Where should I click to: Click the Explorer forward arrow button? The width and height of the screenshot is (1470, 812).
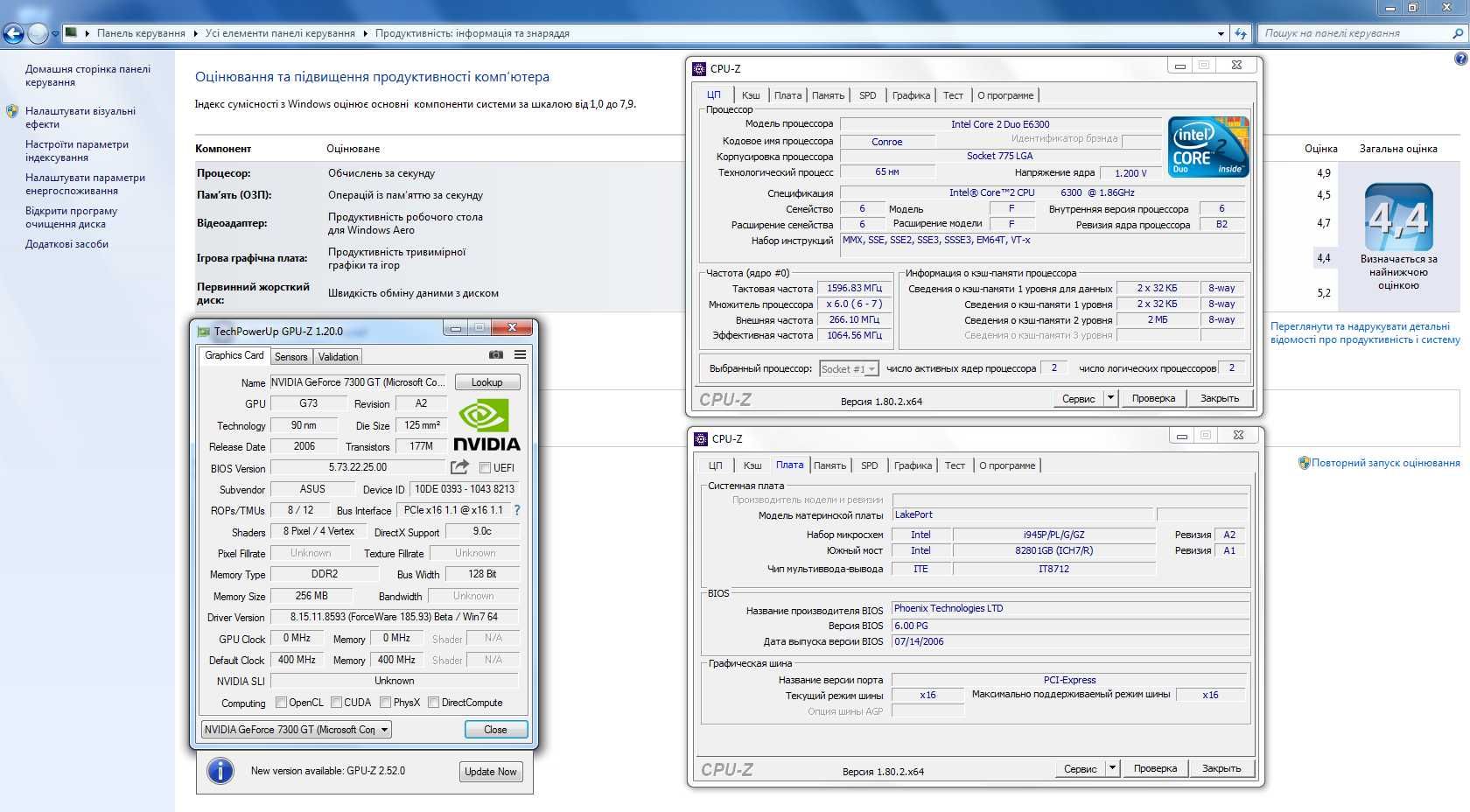pos(38,33)
